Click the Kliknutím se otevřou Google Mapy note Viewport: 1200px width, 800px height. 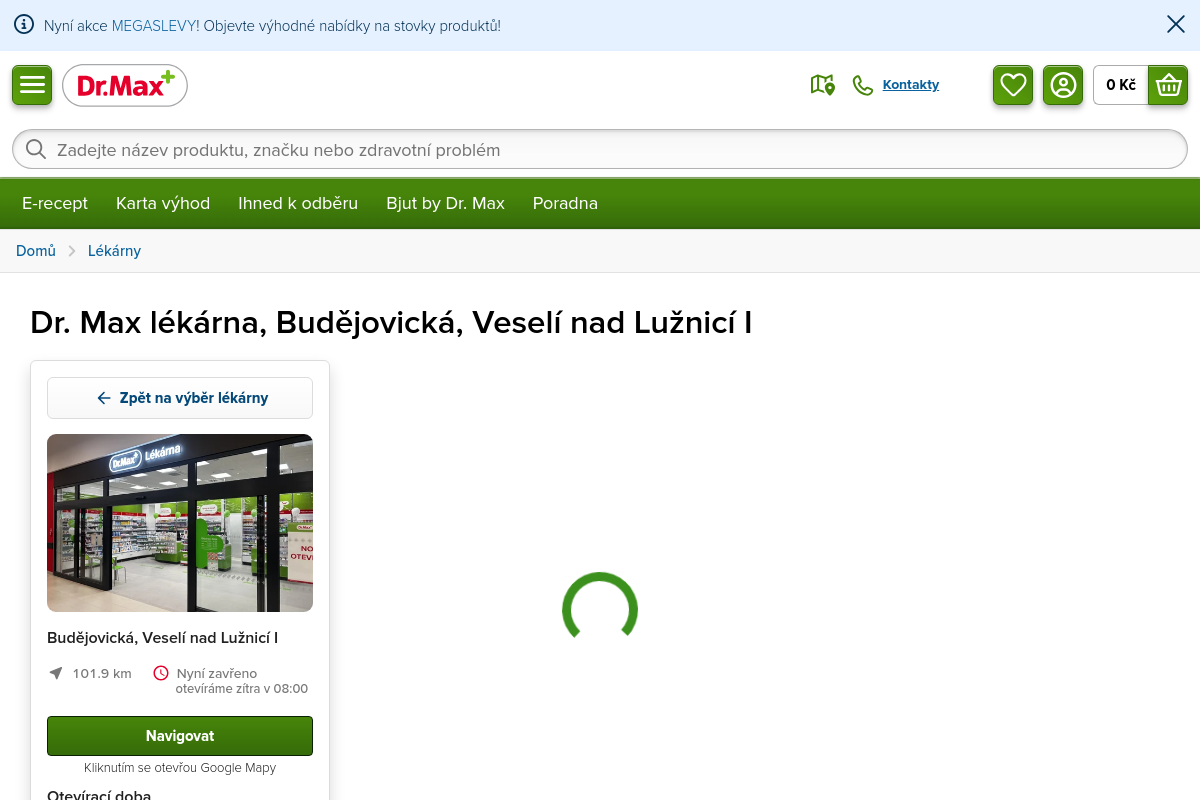(x=180, y=768)
